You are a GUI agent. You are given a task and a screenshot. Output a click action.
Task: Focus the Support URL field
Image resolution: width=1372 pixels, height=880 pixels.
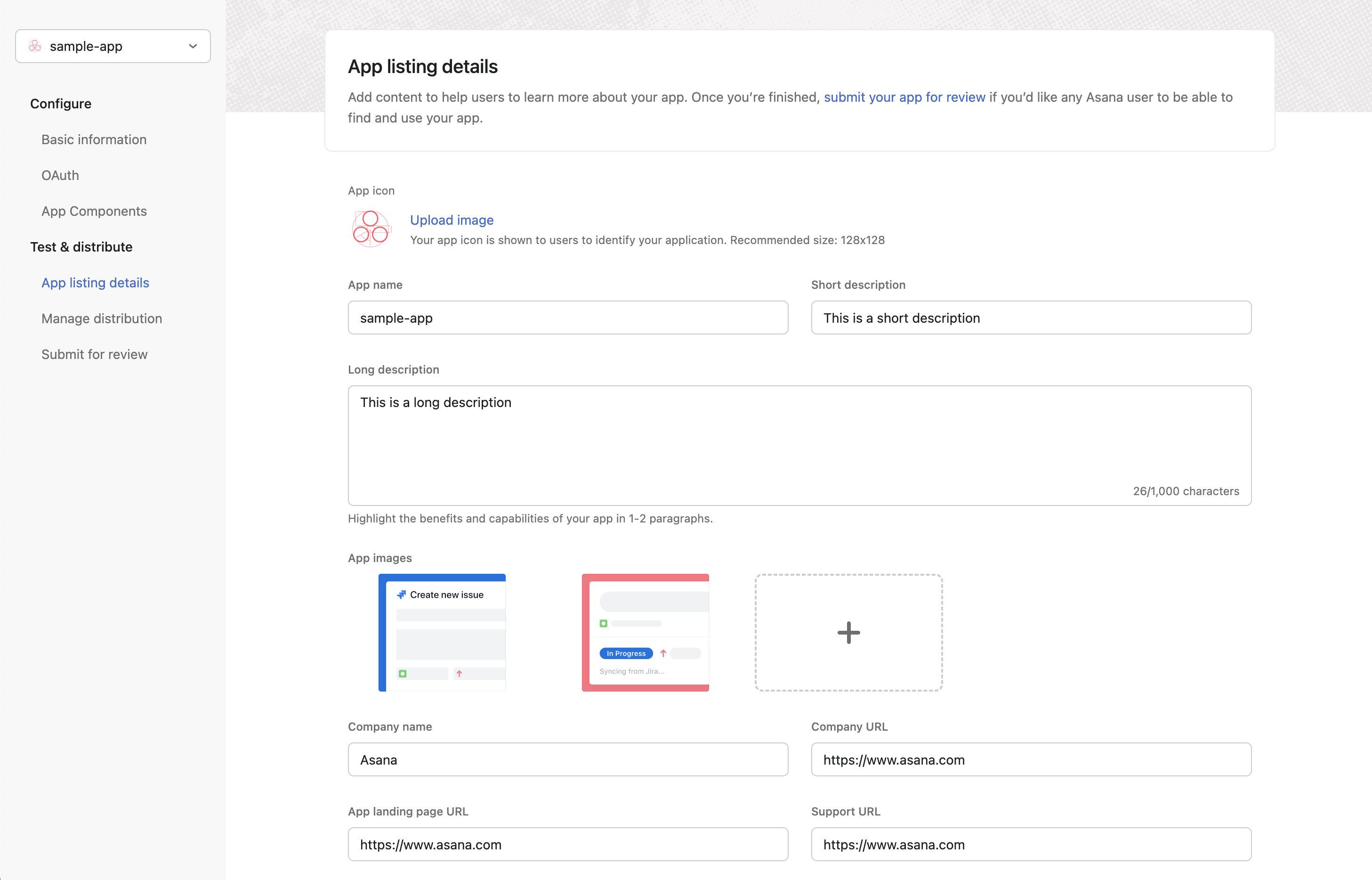1031,844
